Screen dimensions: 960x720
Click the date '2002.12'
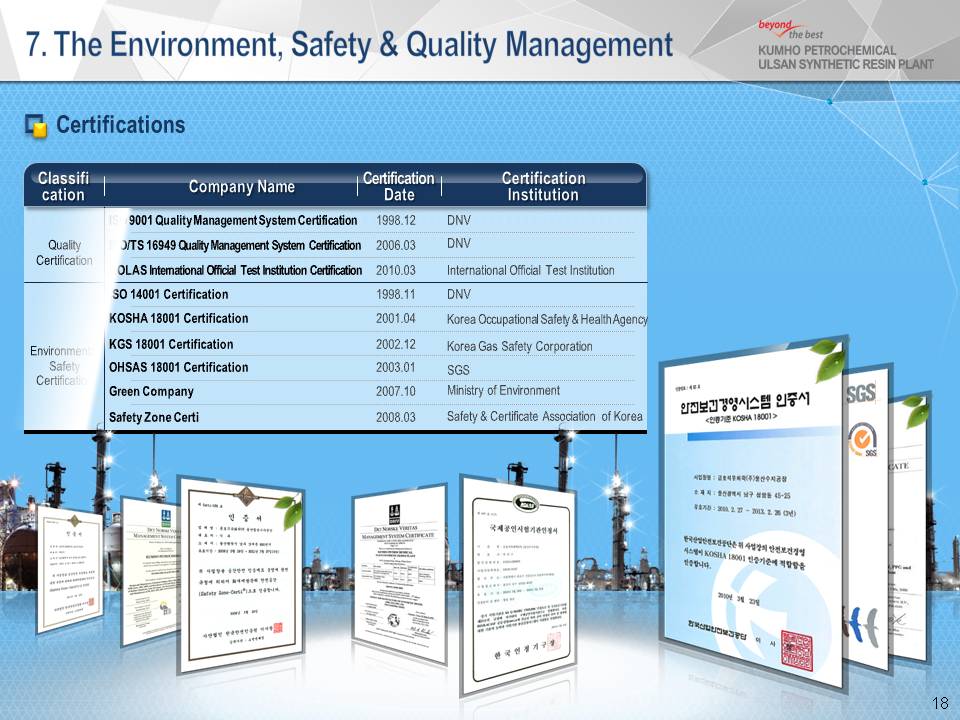tap(396, 344)
